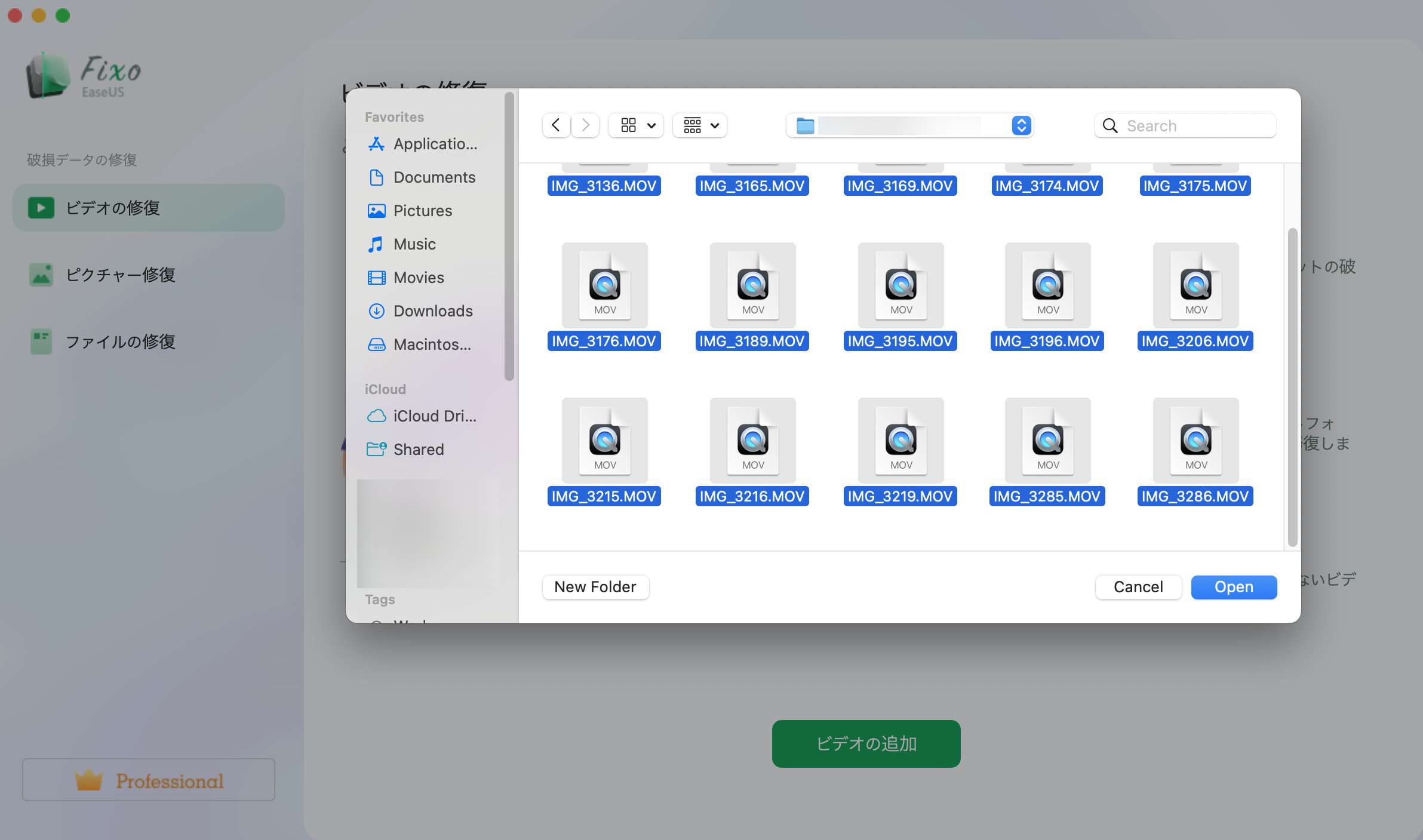The height and width of the screenshot is (840, 1423).
Task: Open iCloud Drive in the sidebar
Action: pos(434,416)
